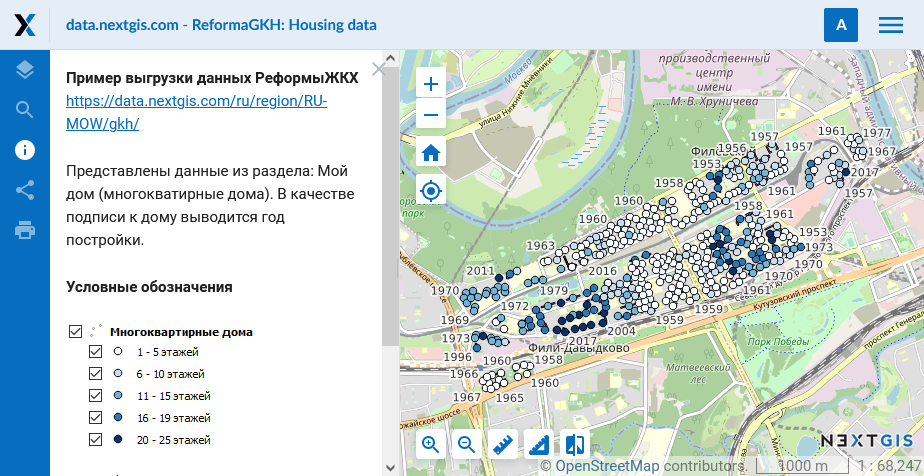The width and height of the screenshot is (924, 476).
Task: Click the NextGIS X logo
Action: pos(25,25)
